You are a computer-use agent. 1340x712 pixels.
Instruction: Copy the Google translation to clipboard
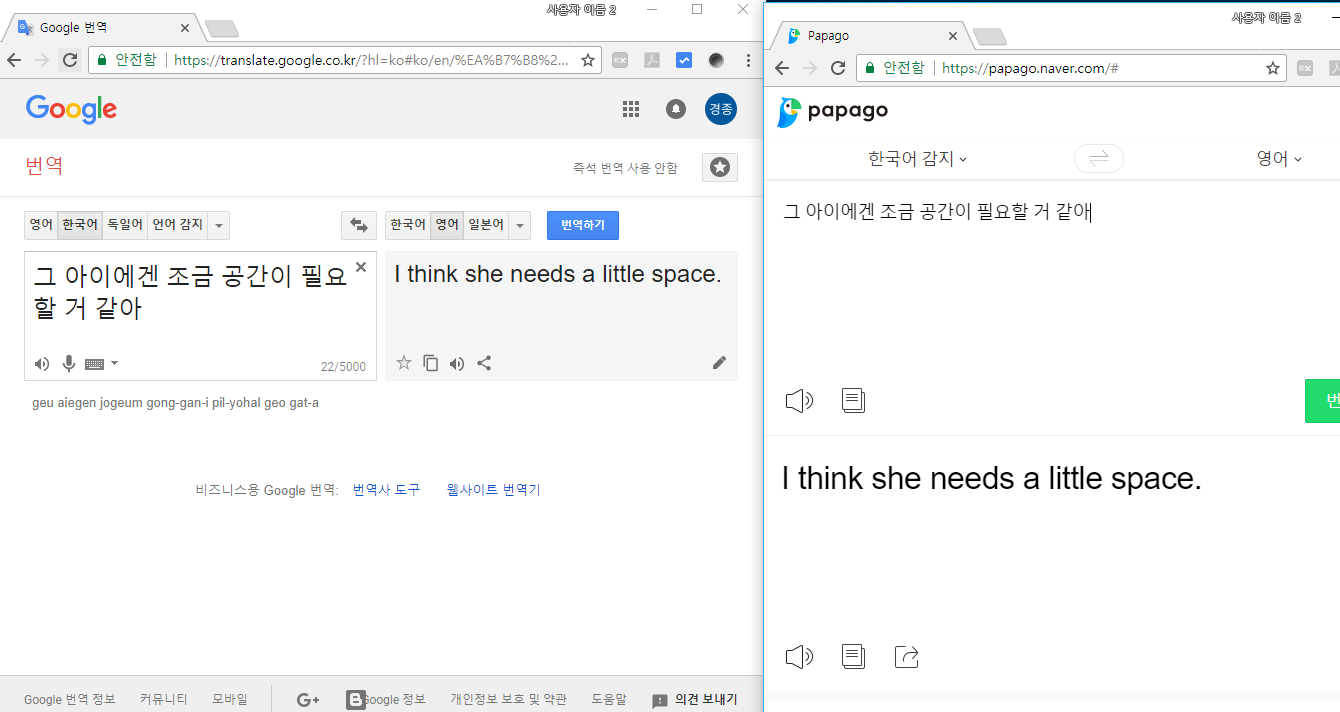click(431, 363)
